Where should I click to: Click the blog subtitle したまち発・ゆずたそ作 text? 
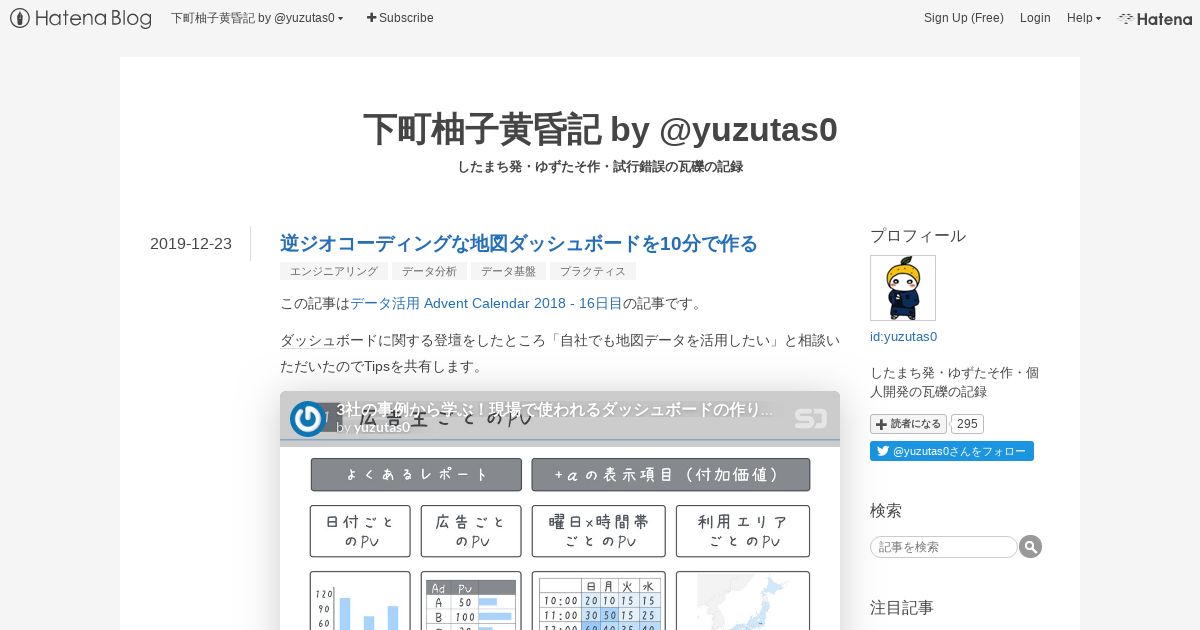click(600, 167)
